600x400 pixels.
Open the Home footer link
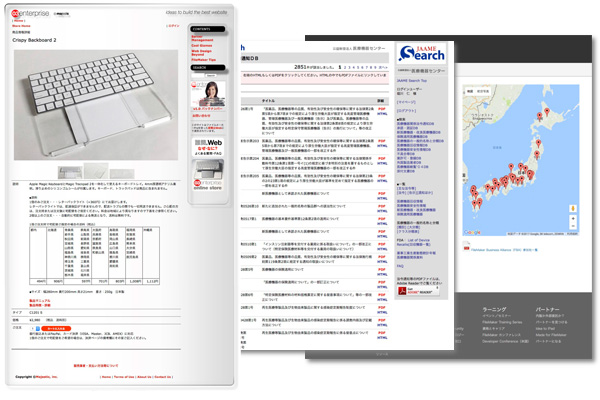tap(106, 377)
